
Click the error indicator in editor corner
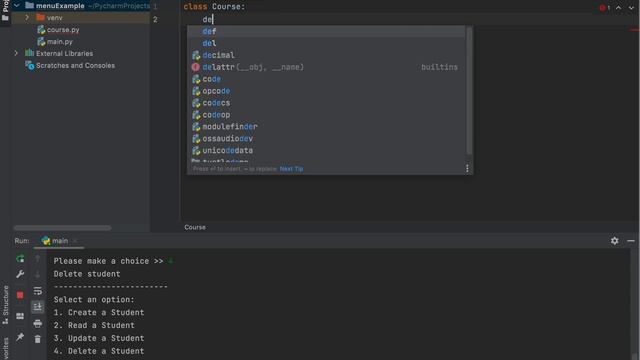click(x=604, y=7)
